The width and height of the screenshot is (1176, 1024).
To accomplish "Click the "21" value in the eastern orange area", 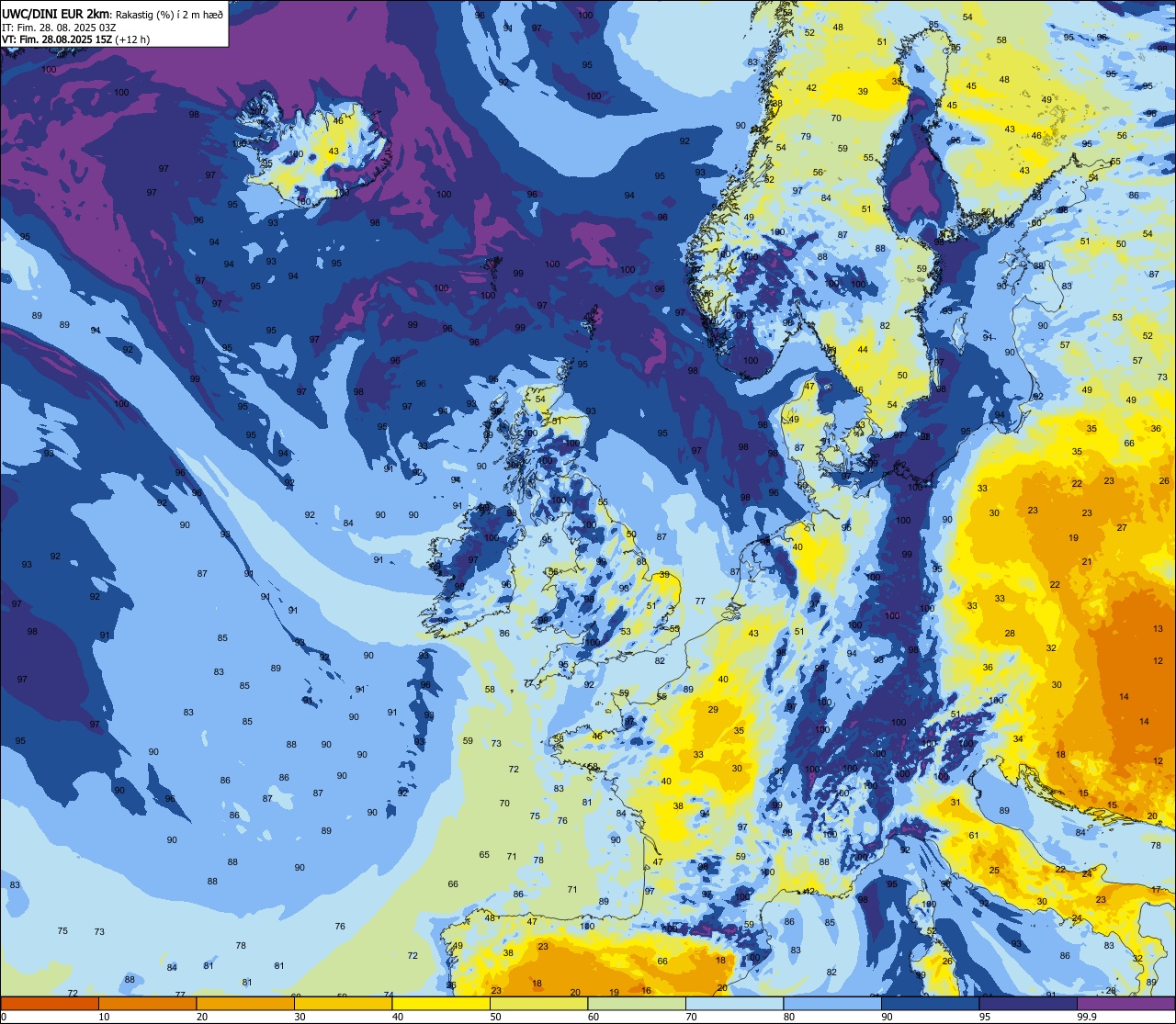I will (1087, 561).
